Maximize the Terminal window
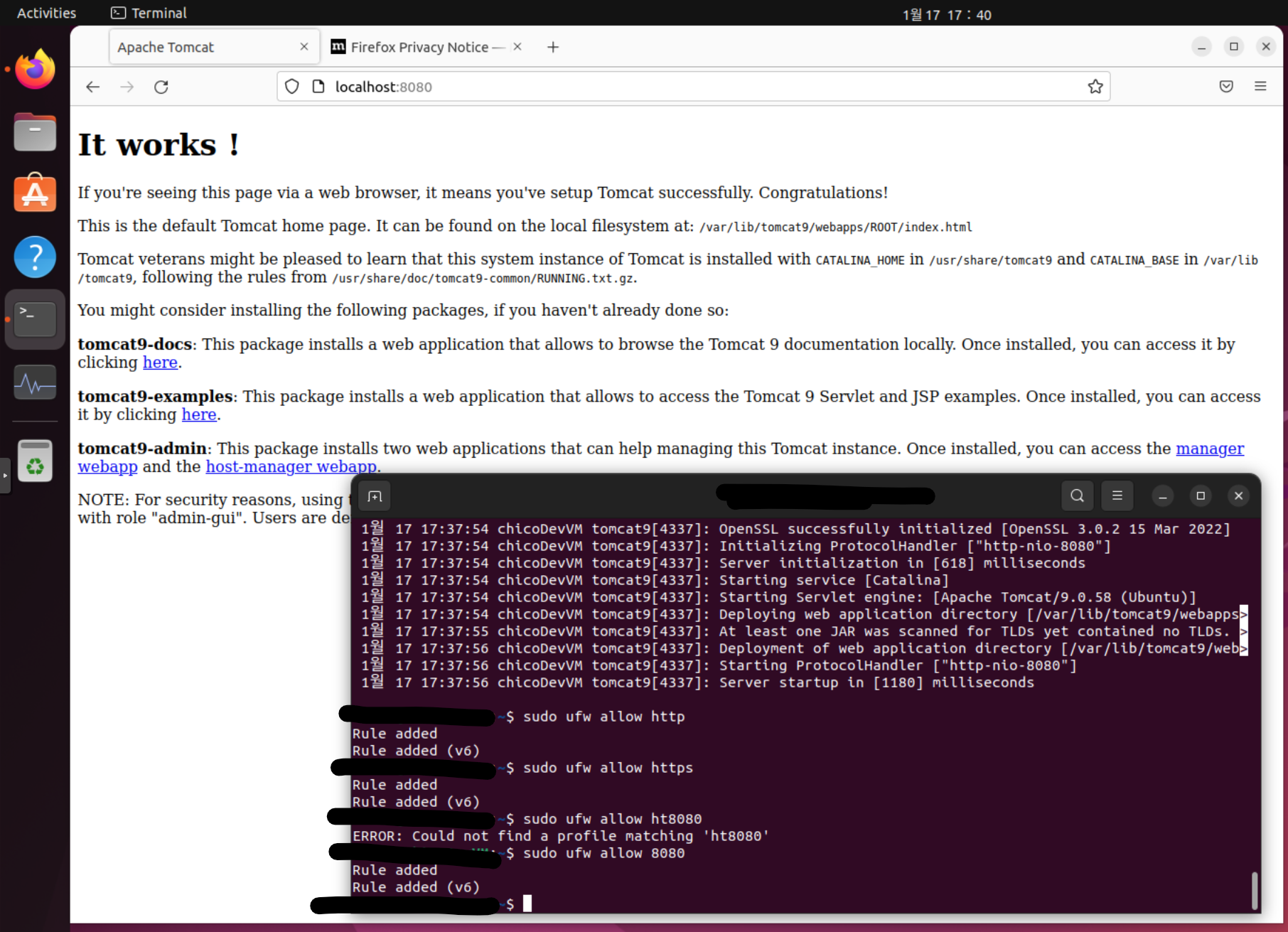 click(x=1201, y=496)
